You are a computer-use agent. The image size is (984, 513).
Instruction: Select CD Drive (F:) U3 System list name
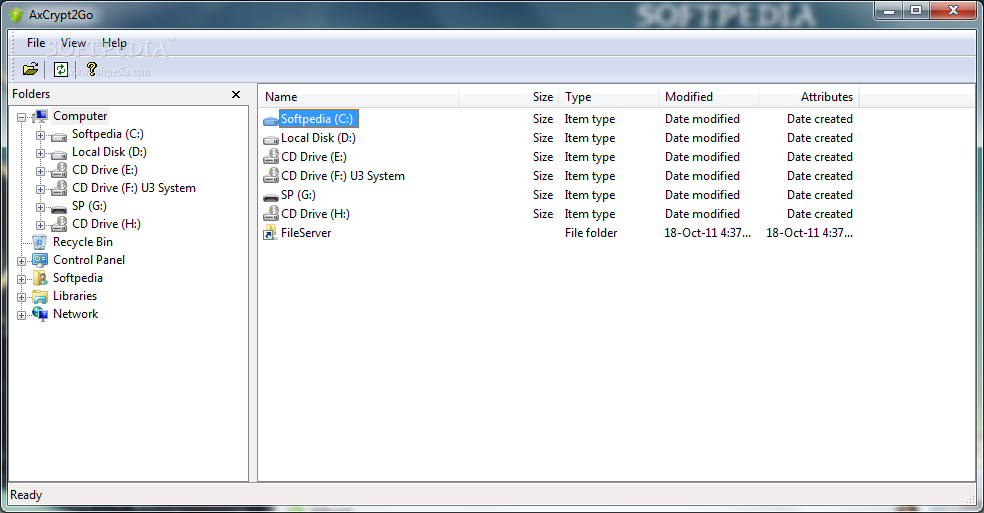click(x=343, y=176)
